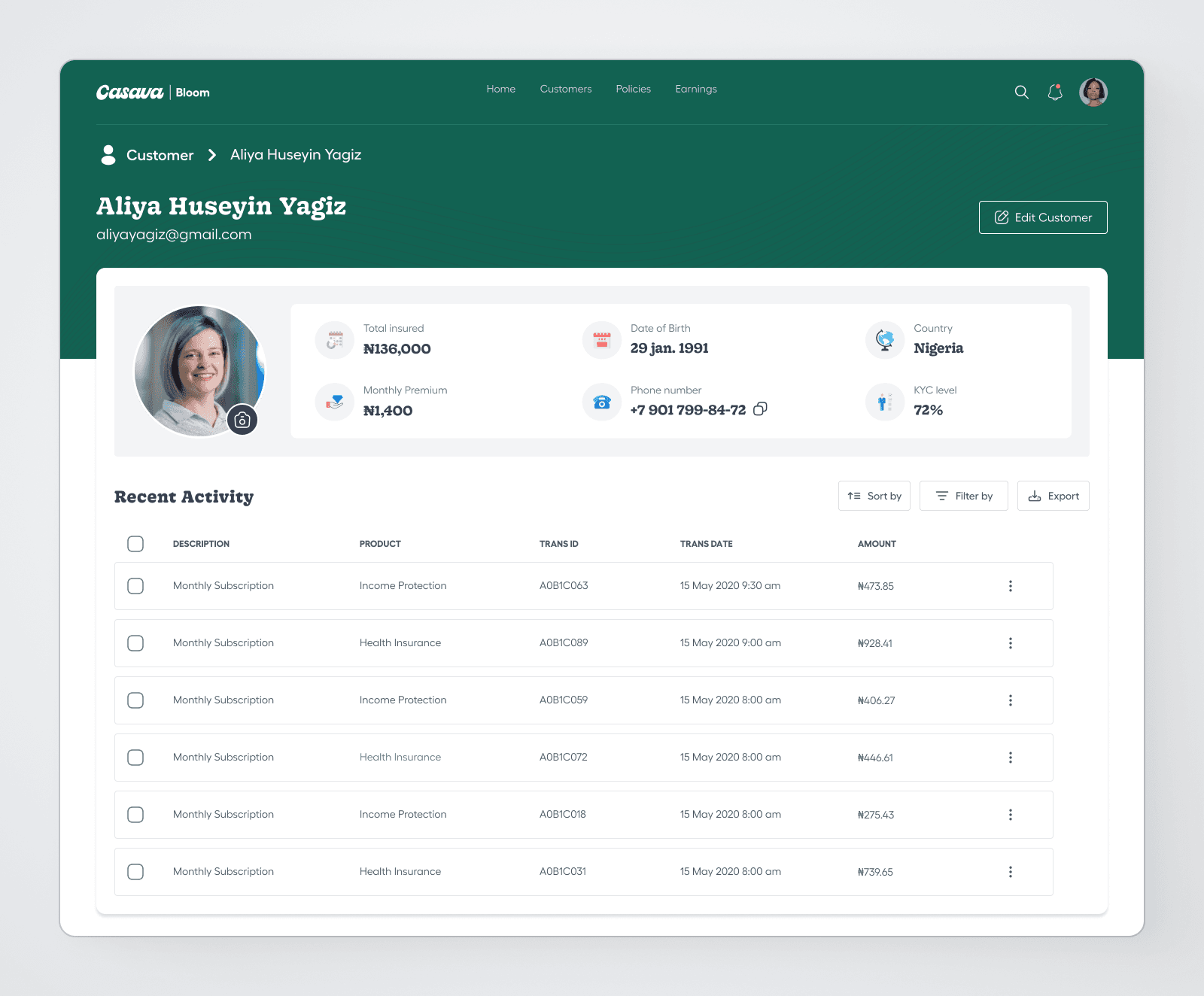Screen dimensions: 1204x996
Task: Click the Monthly Premium icon
Action: pyautogui.click(x=335, y=402)
